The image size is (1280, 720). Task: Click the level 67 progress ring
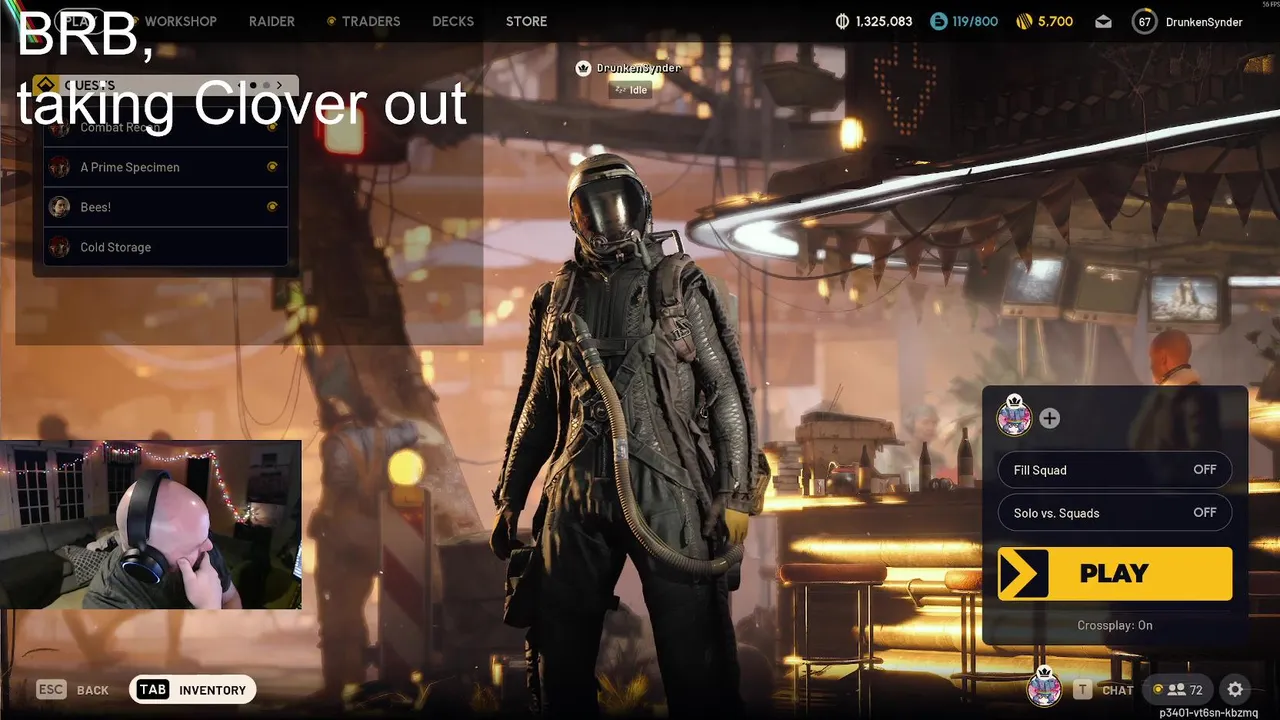[x=1145, y=21]
